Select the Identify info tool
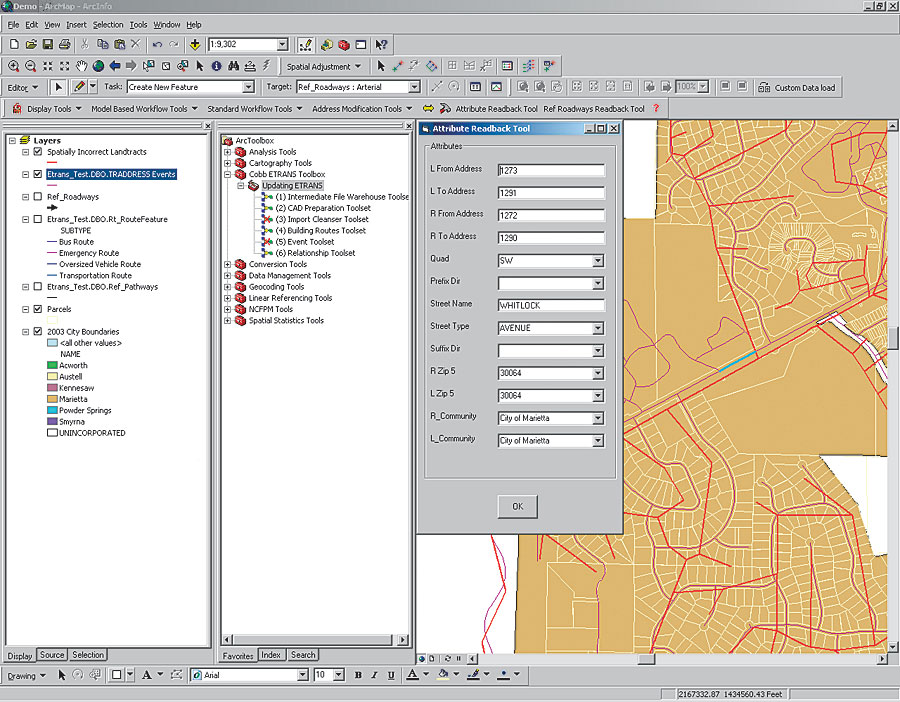Viewport: 900px width, 702px height. (216, 66)
